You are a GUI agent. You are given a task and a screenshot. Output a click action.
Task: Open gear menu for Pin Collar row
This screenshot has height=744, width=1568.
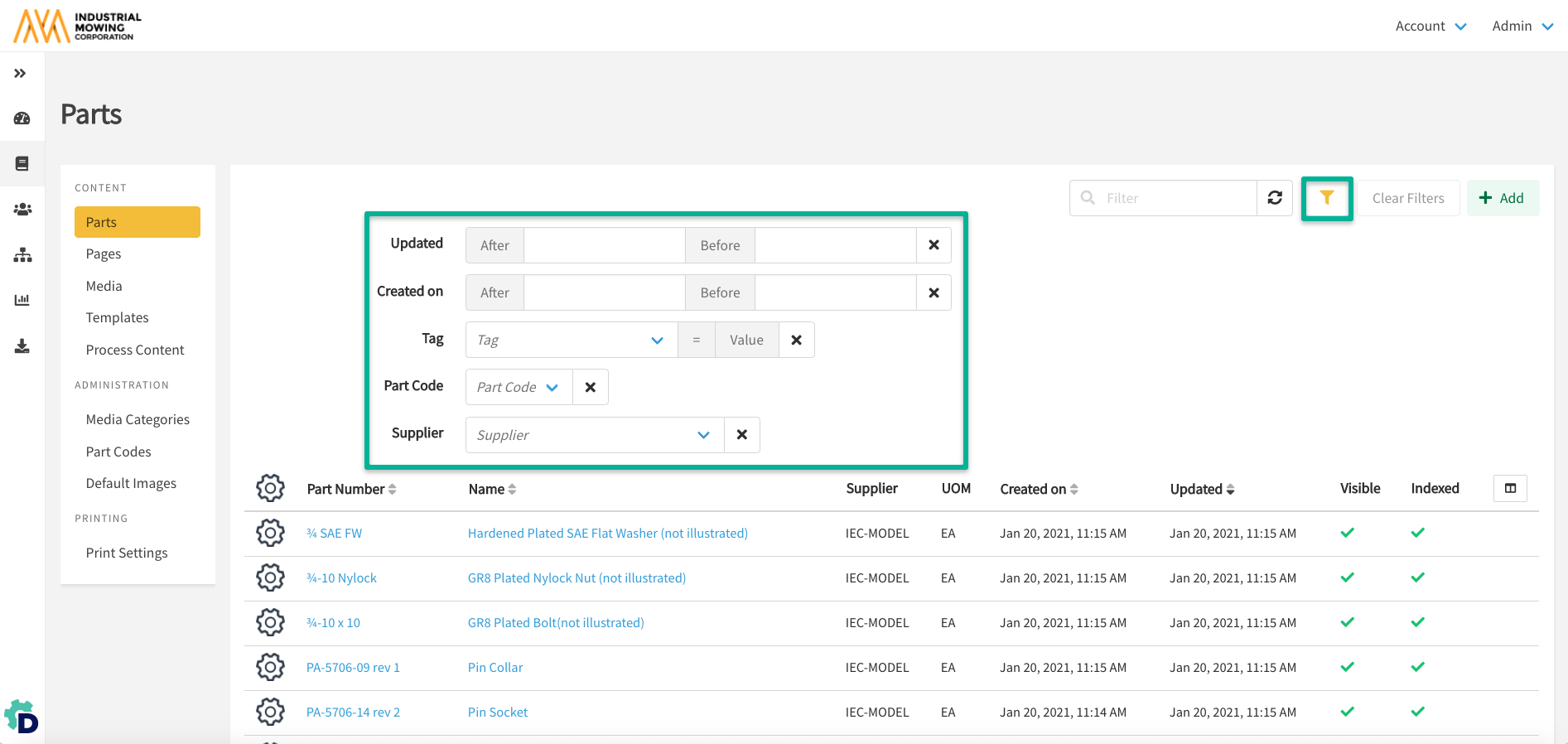(270, 667)
